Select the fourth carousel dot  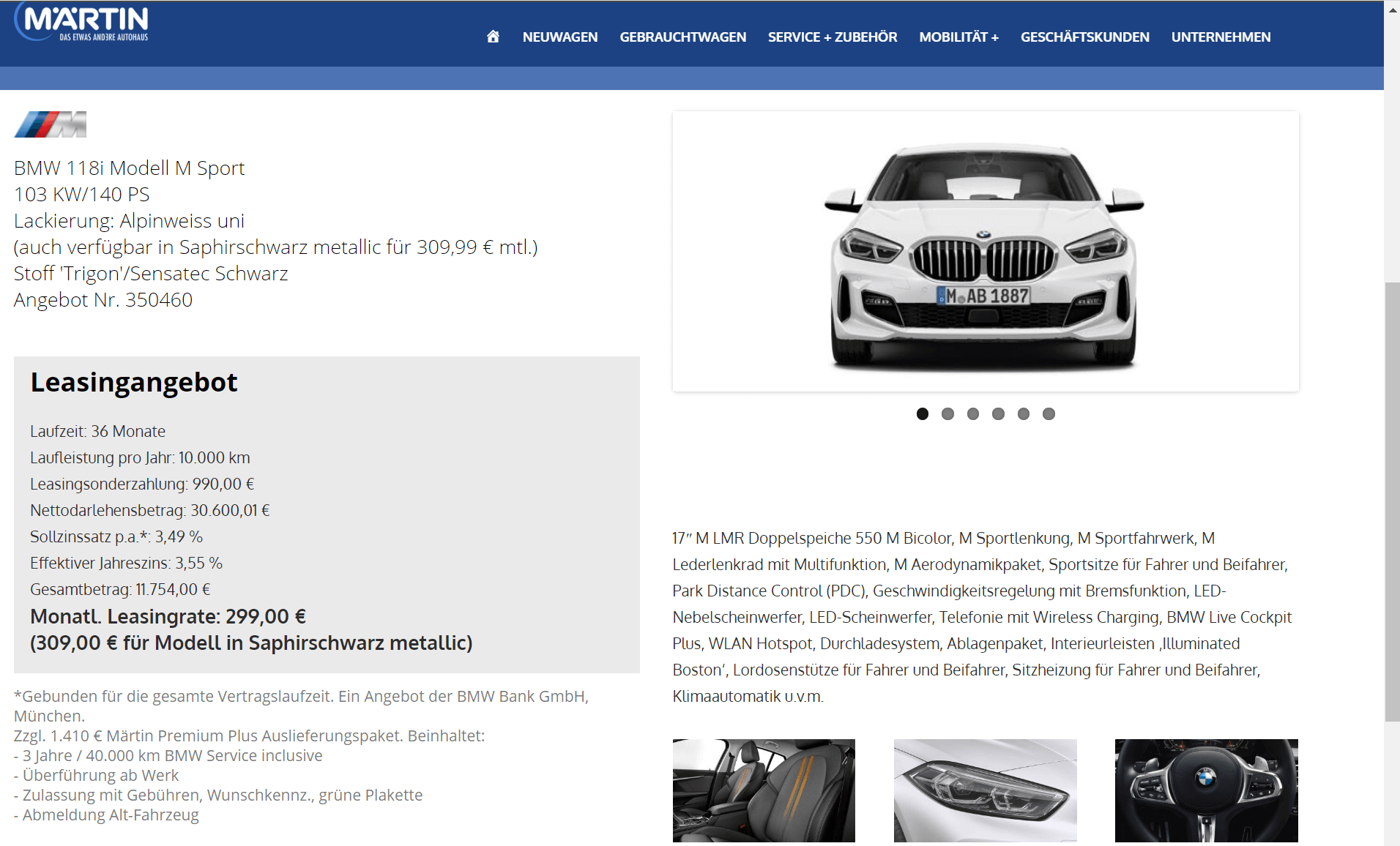click(998, 414)
